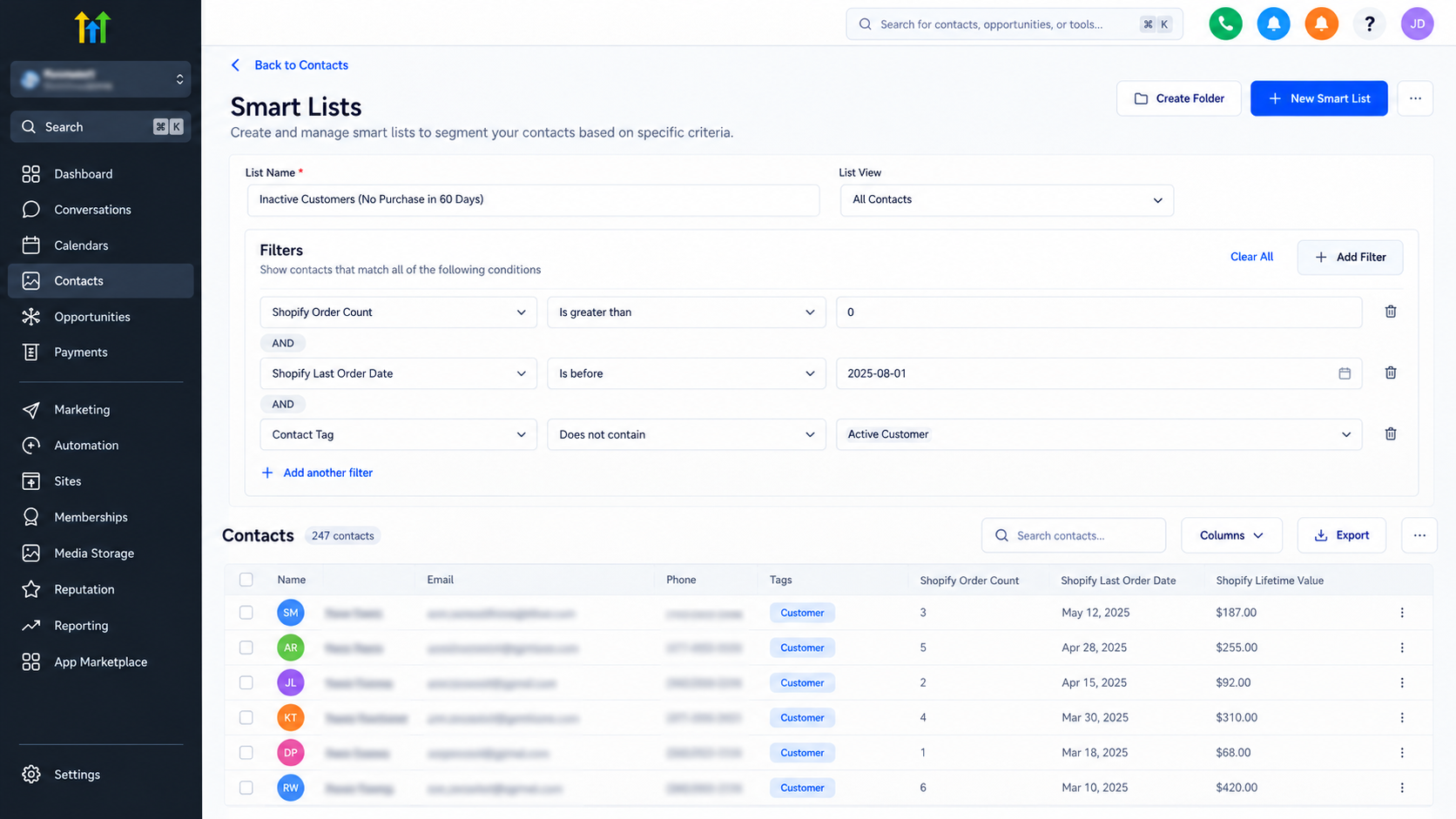
Task: Check the box for the JL contact row
Action: pyautogui.click(x=246, y=683)
